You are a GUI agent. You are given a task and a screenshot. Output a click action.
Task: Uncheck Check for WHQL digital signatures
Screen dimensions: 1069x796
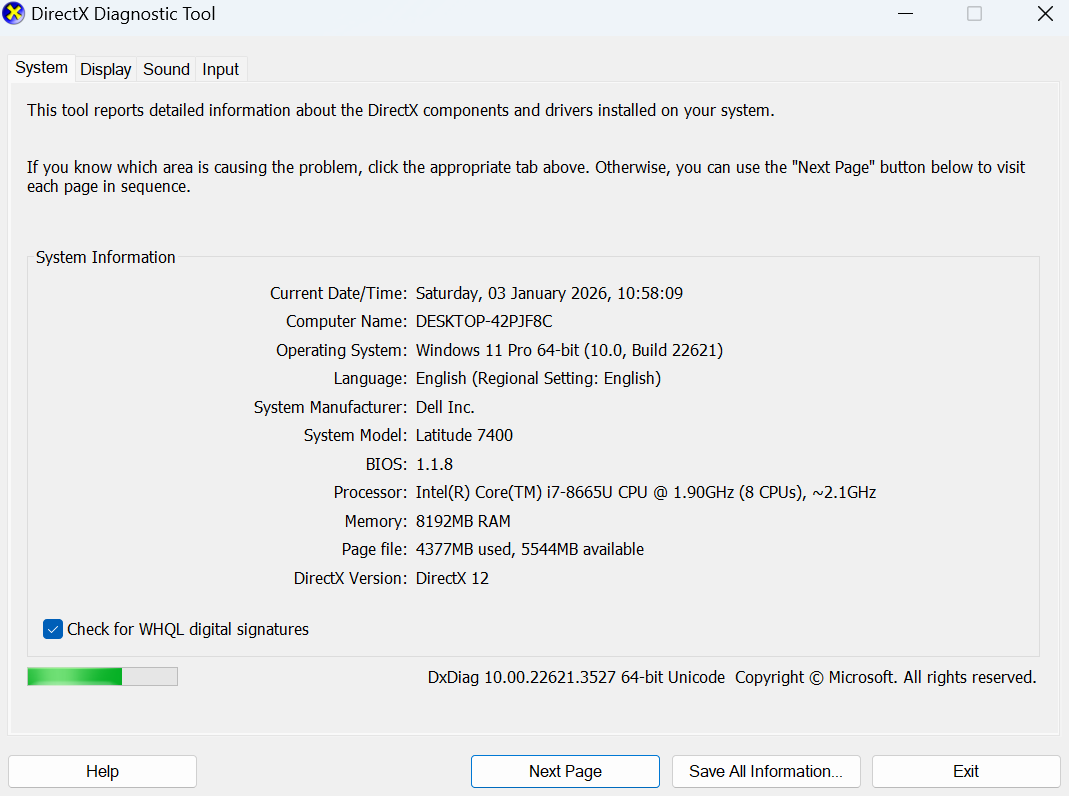52,629
